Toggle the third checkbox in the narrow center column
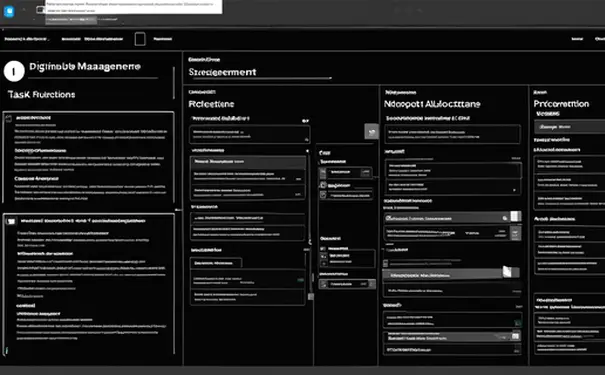The height and width of the screenshot is (375, 605). 323,195
